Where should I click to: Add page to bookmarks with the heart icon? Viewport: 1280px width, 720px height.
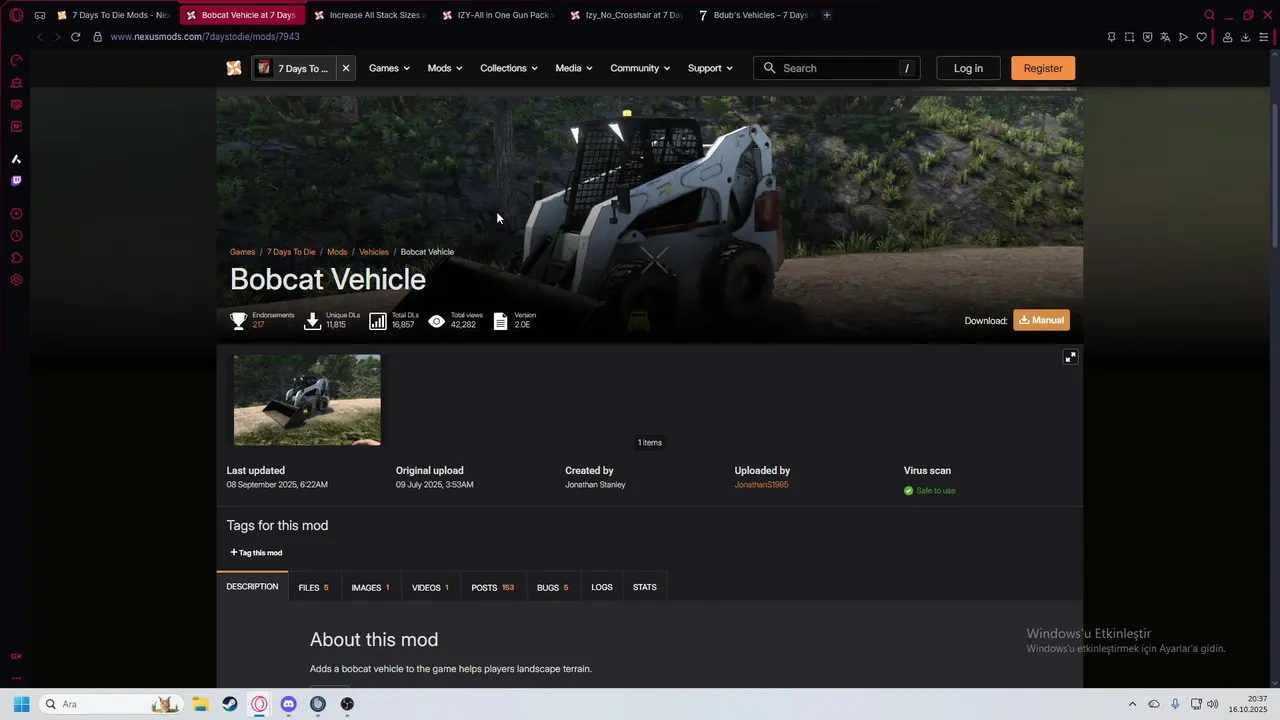click(x=1201, y=37)
